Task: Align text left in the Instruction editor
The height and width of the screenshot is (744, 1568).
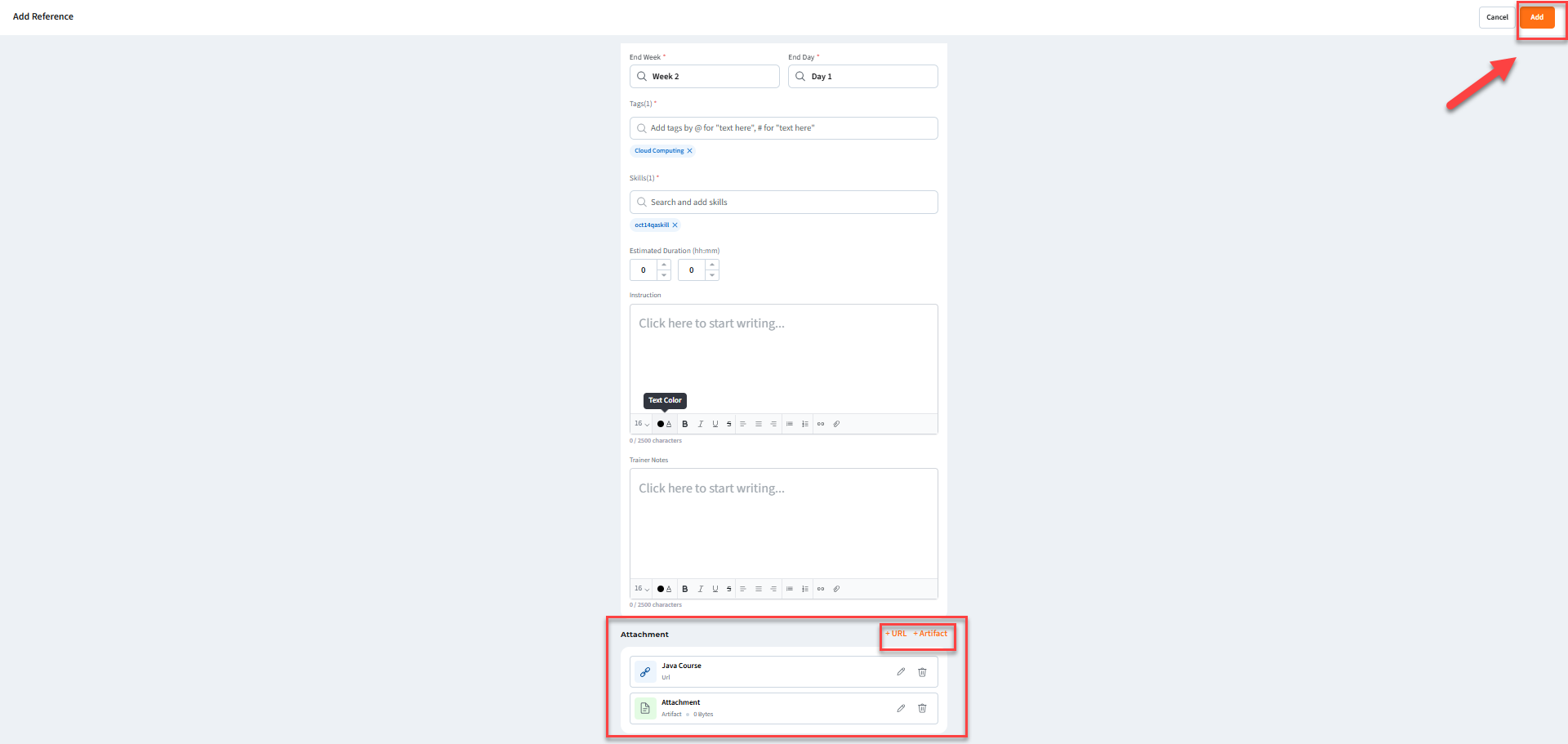Action: point(743,424)
